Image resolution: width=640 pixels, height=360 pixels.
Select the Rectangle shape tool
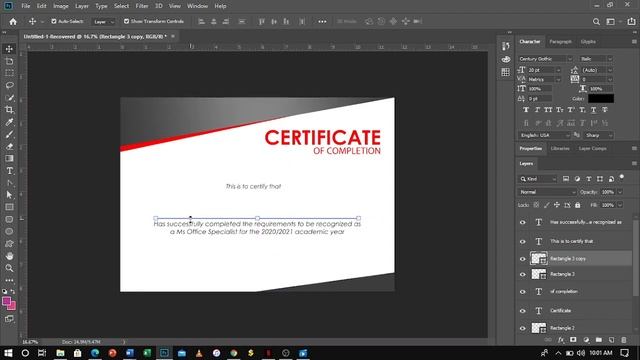[9, 207]
